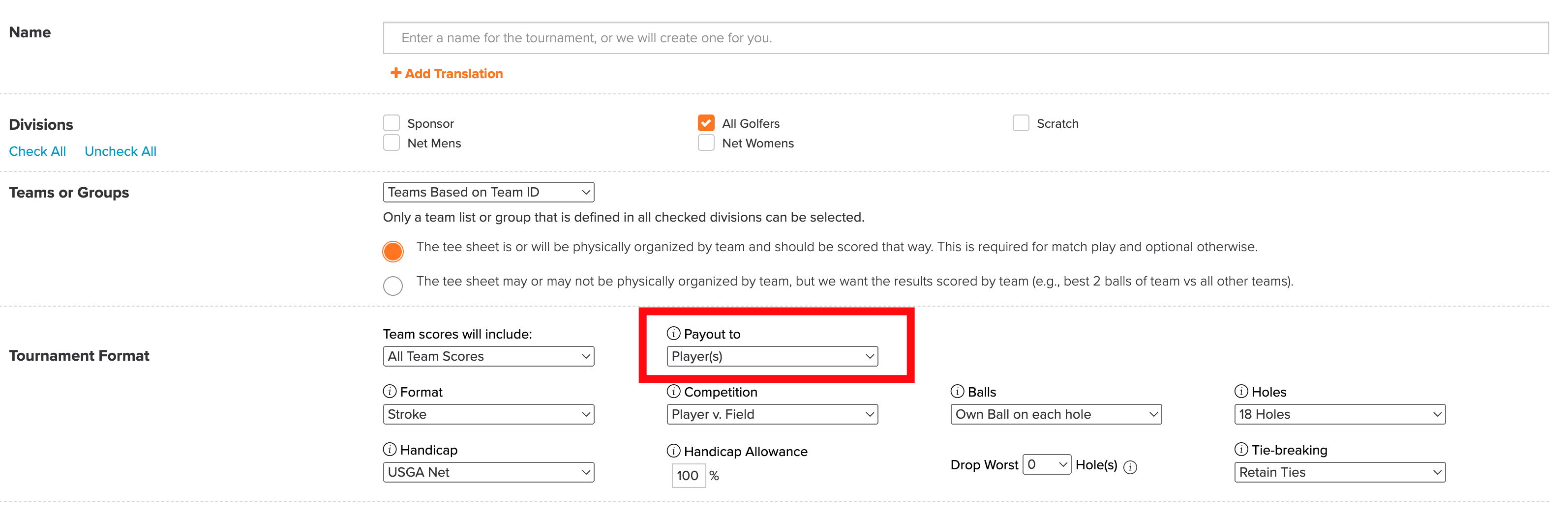
Task: Click the info icon after Drop Worst Hole(s)
Action: coord(1130,467)
